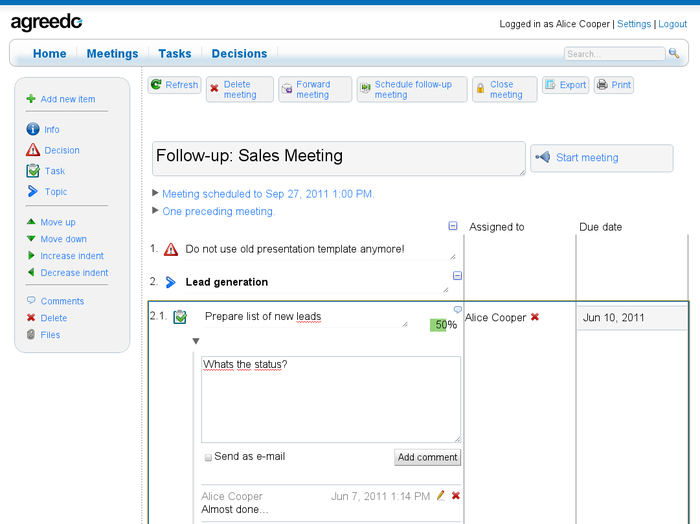Open the comment bubble icon above progress
The height and width of the screenshot is (524, 700).
458,309
